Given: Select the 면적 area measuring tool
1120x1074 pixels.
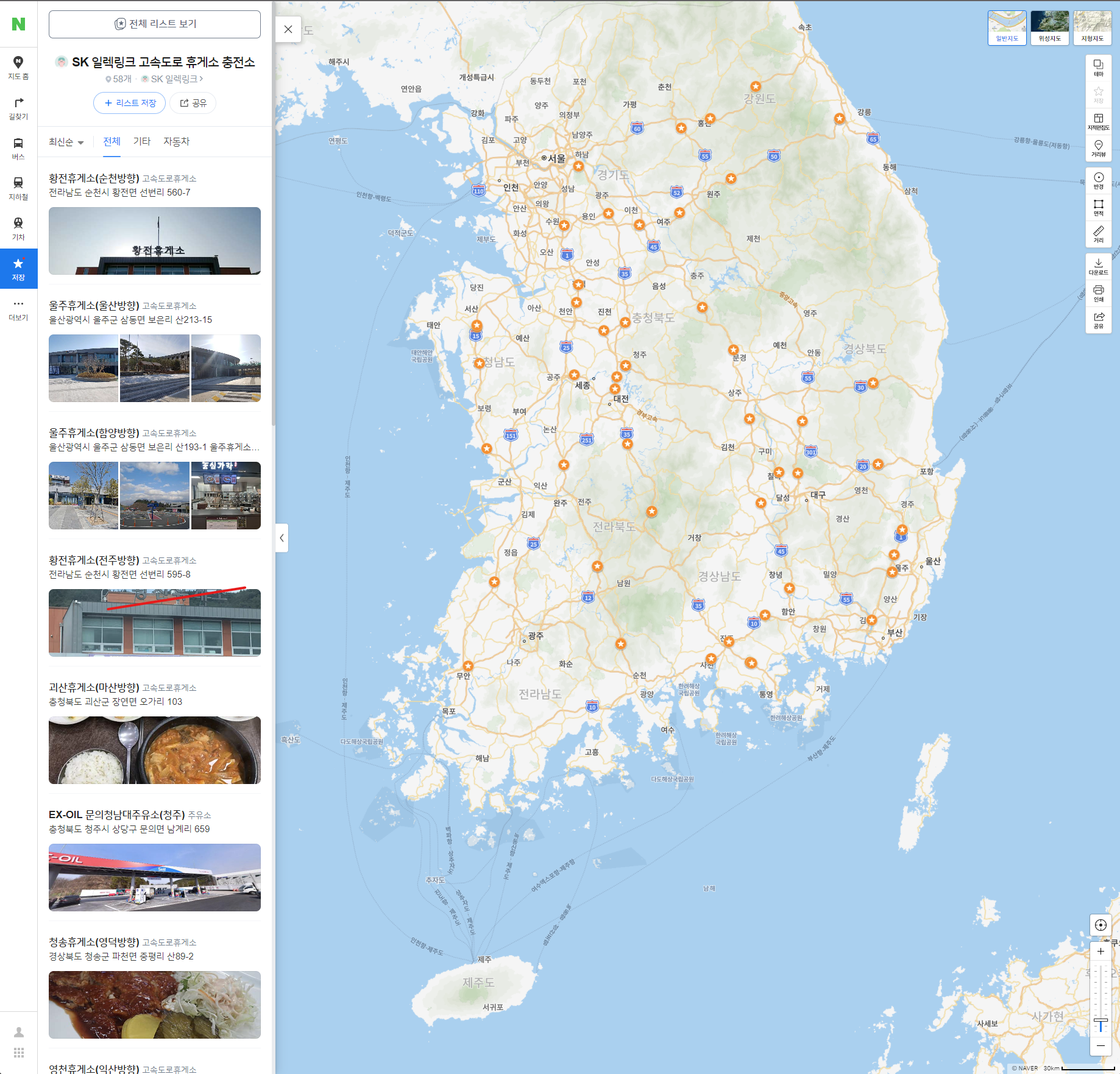Looking at the screenshot, I should [x=1098, y=207].
